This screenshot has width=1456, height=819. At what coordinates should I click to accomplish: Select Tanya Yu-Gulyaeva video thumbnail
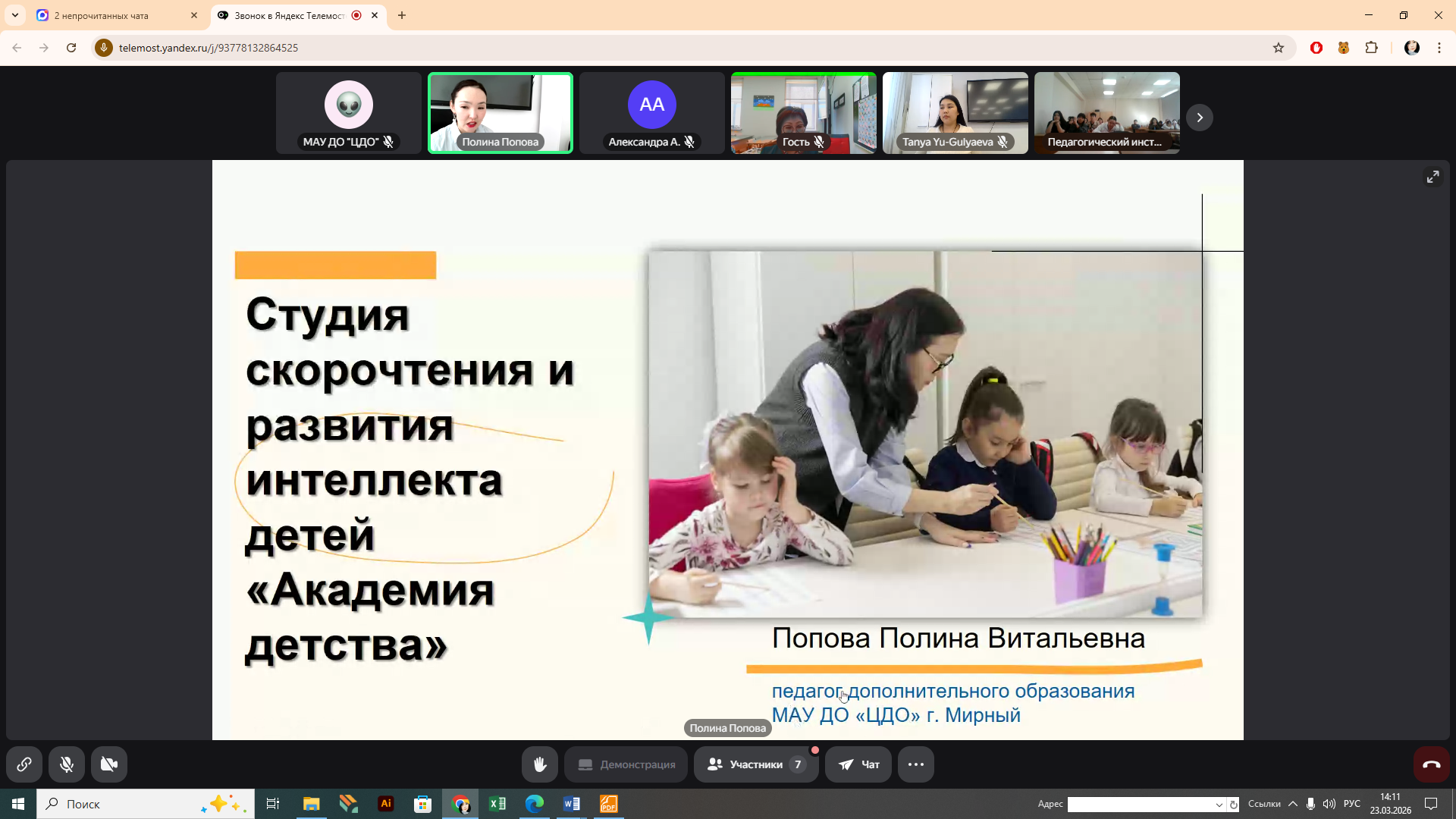point(955,112)
